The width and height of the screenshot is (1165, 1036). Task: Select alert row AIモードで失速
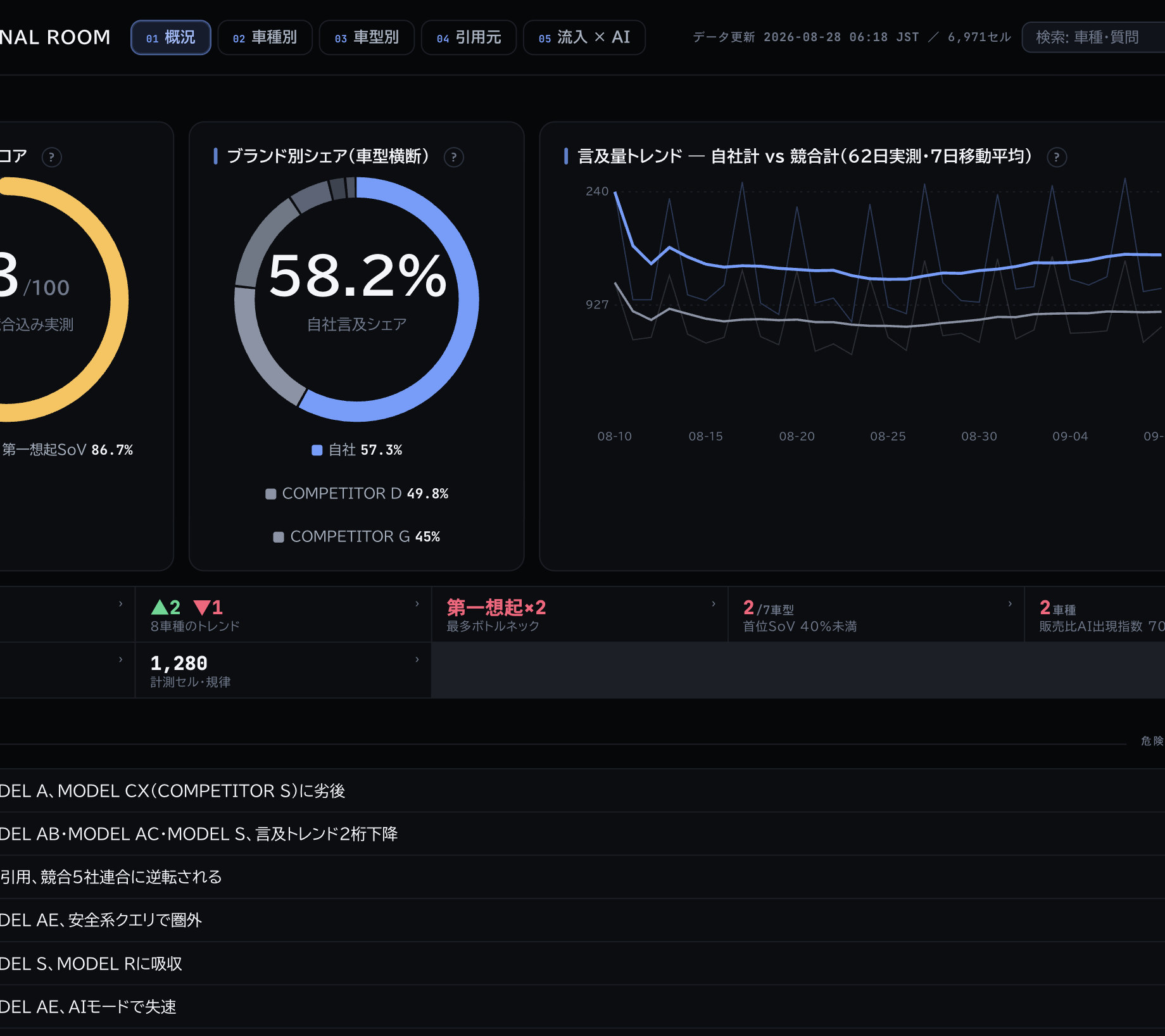coord(582,1007)
